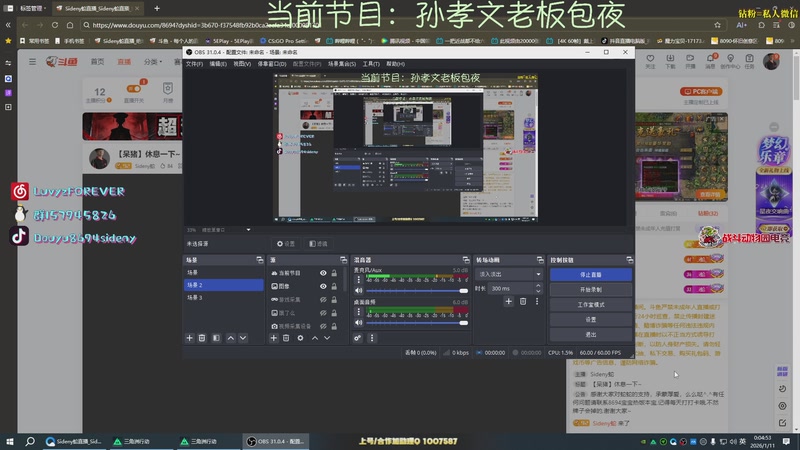Open source properties gear in Sources panel toolbar

click(301, 338)
